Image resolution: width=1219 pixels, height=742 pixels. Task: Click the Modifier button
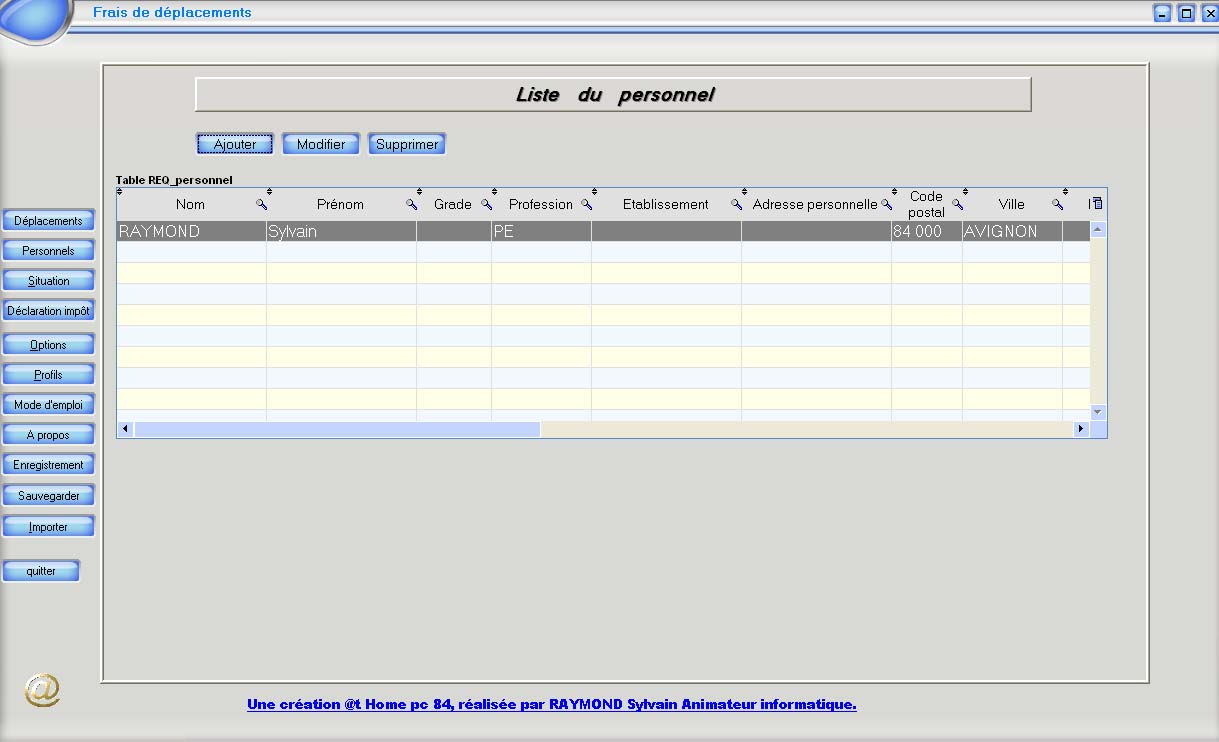(321, 145)
